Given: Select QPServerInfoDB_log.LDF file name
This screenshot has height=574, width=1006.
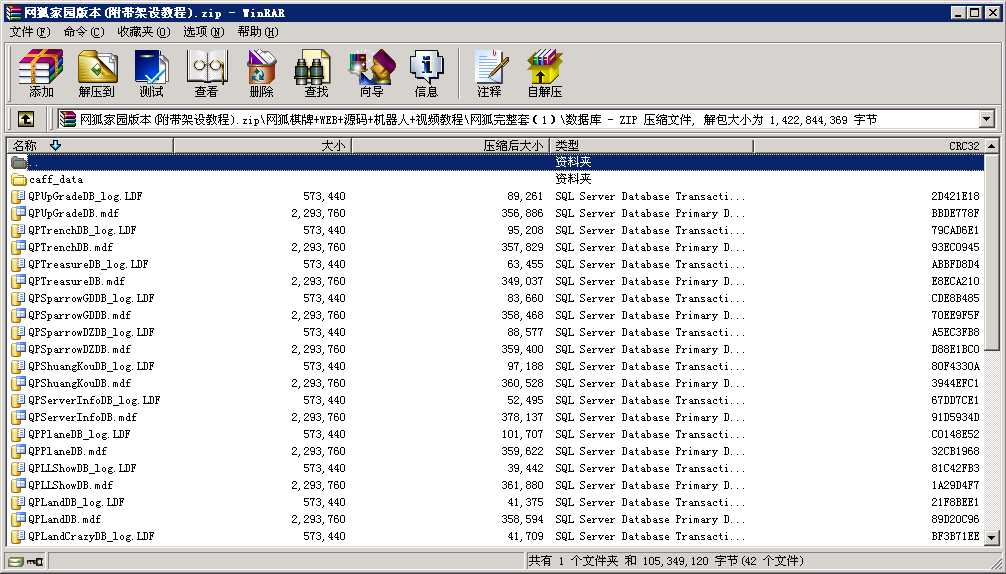Looking at the screenshot, I should click(94, 400).
